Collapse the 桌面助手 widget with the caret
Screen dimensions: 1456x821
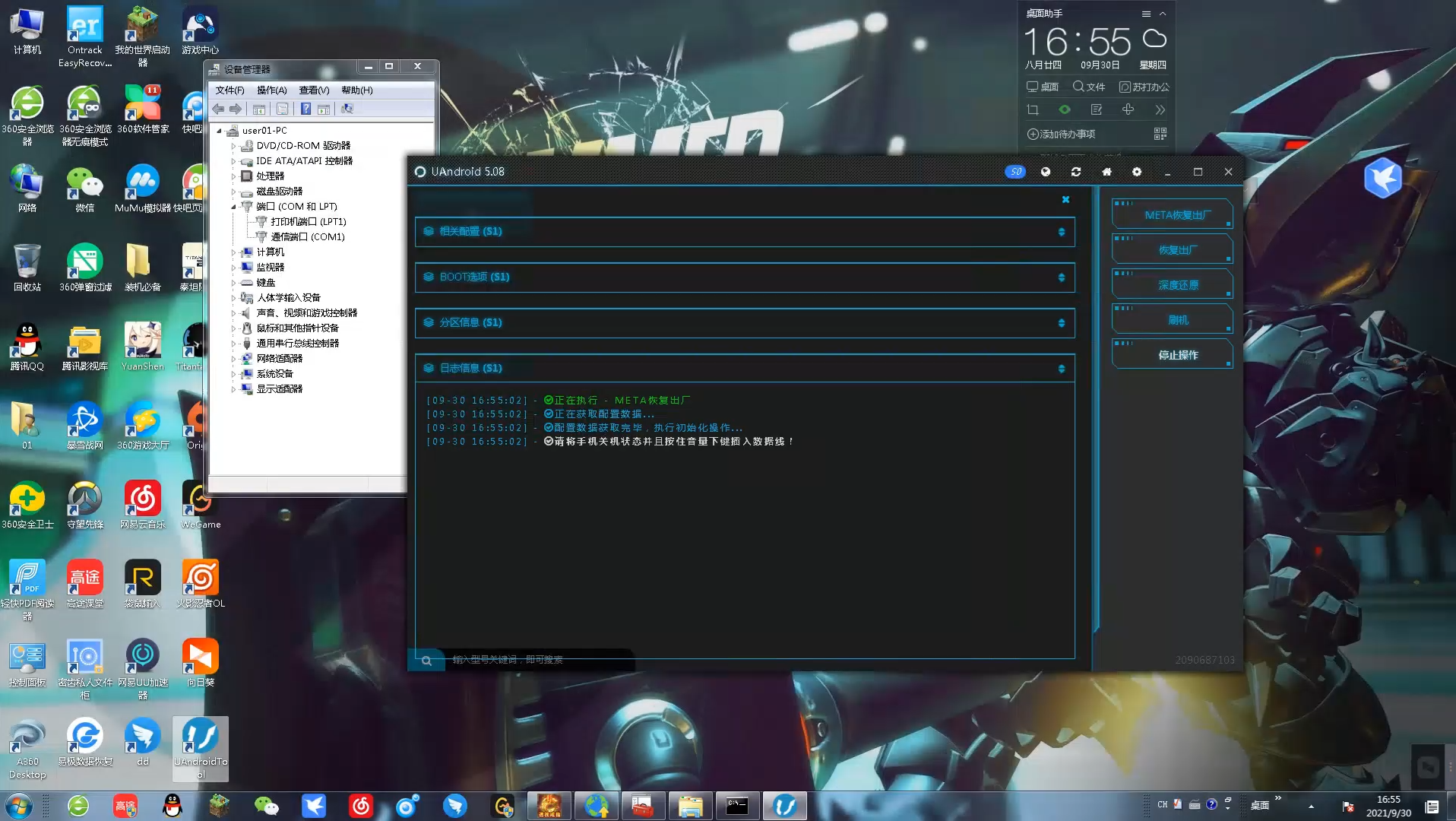pos(1163,14)
